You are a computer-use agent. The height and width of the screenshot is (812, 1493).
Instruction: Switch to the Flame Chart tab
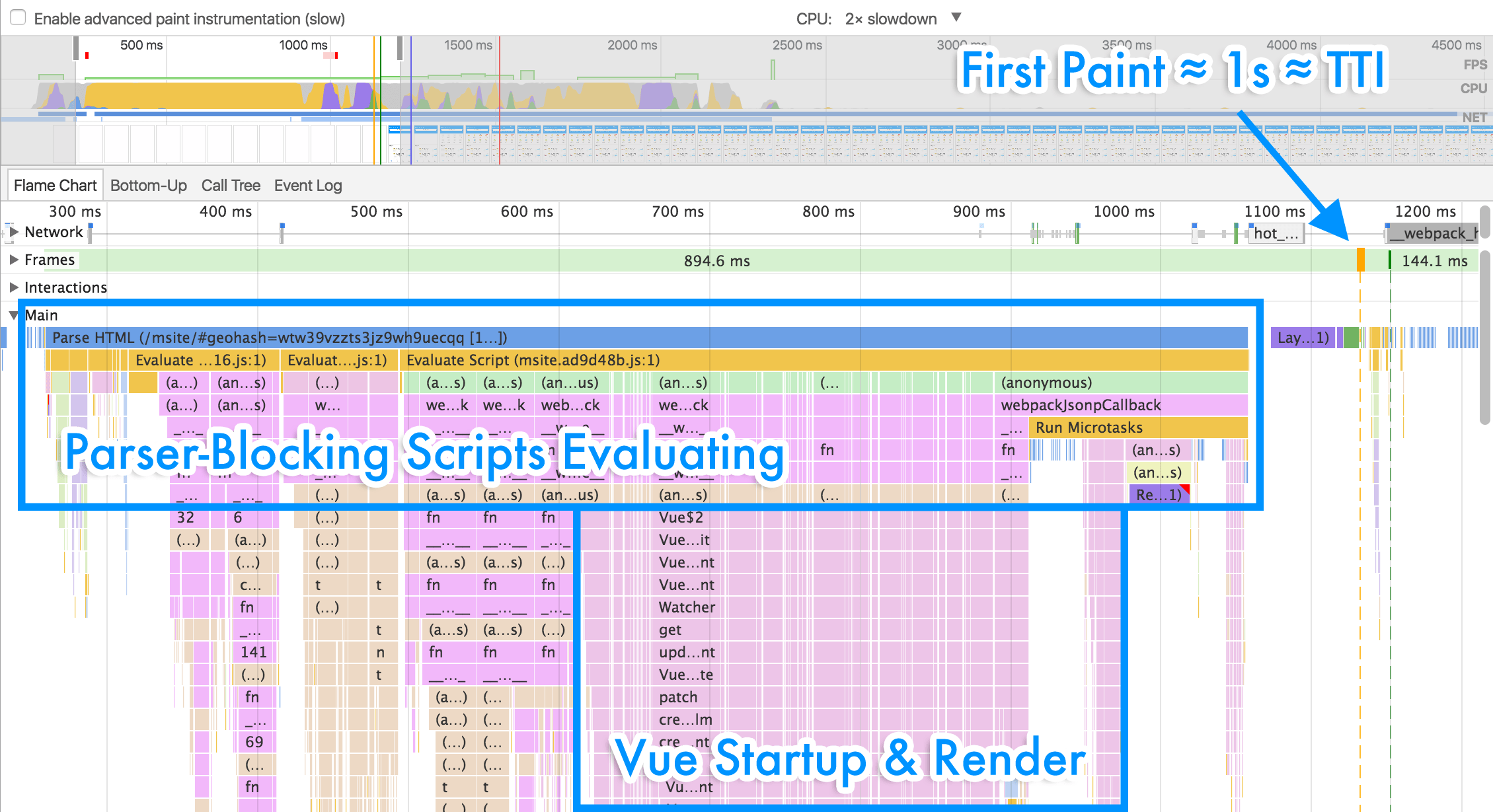56,186
